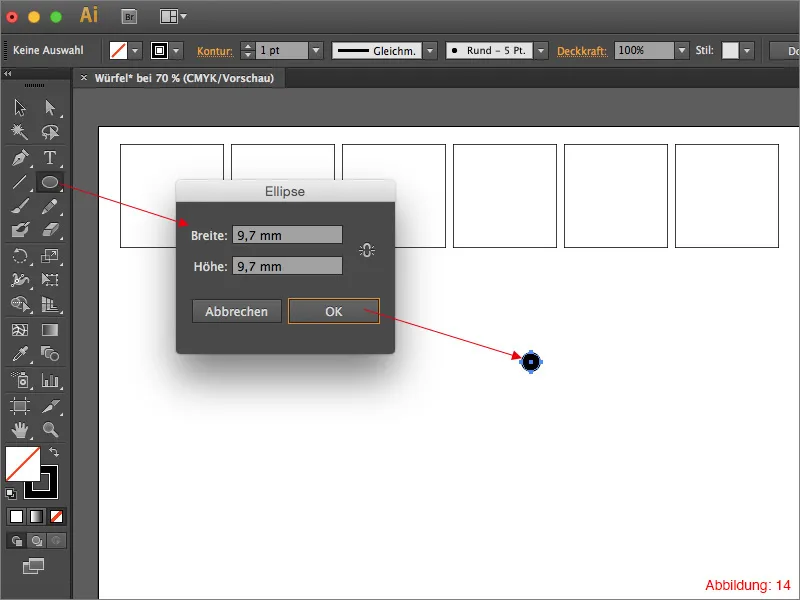Choose the Zoom tool
The image size is (800, 600).
49,430
